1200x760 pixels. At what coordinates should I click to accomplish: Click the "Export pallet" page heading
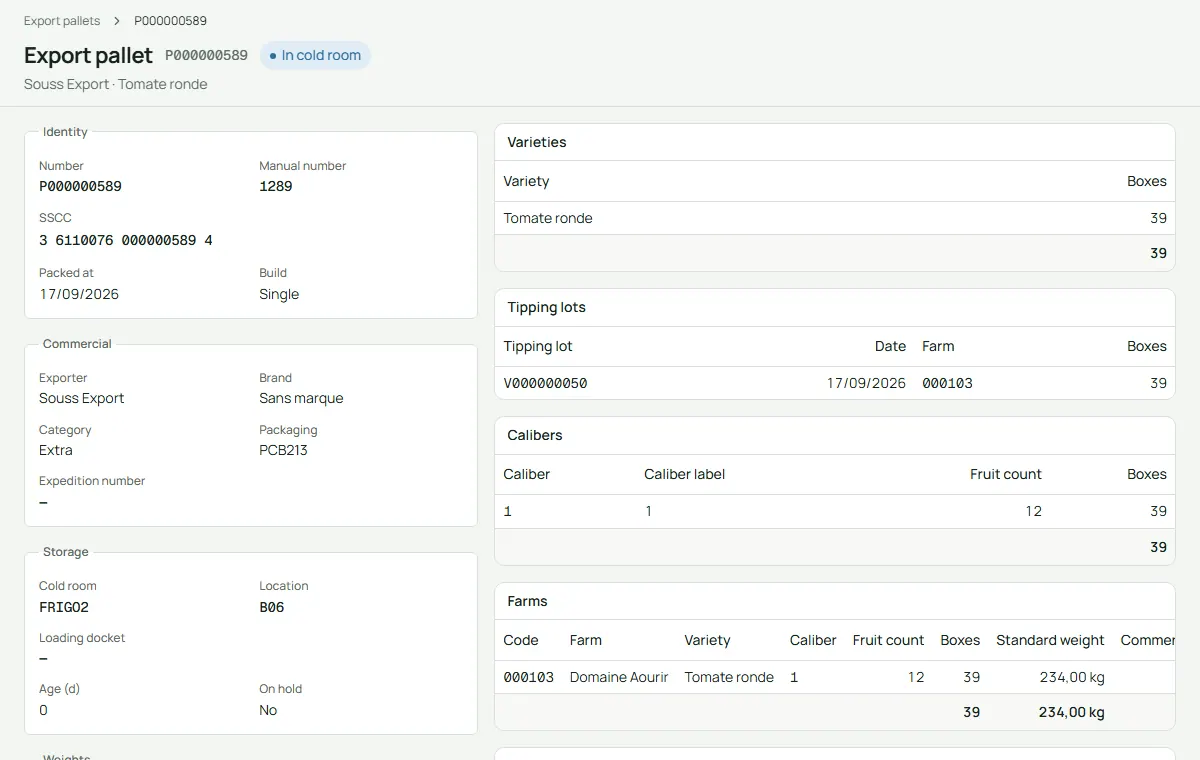[88, 55]
